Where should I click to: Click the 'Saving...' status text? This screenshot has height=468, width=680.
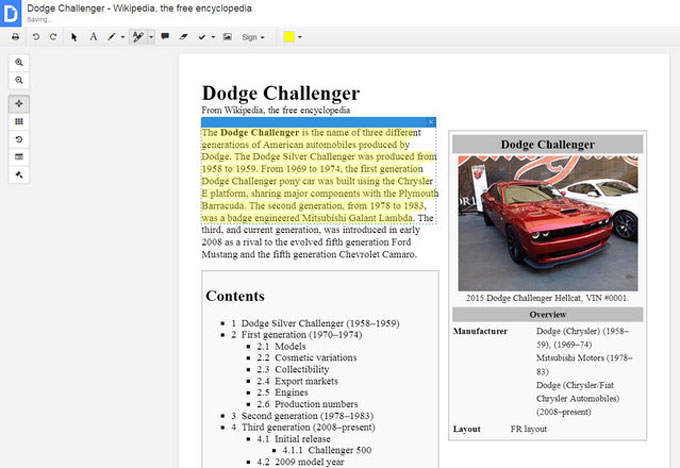39,20
